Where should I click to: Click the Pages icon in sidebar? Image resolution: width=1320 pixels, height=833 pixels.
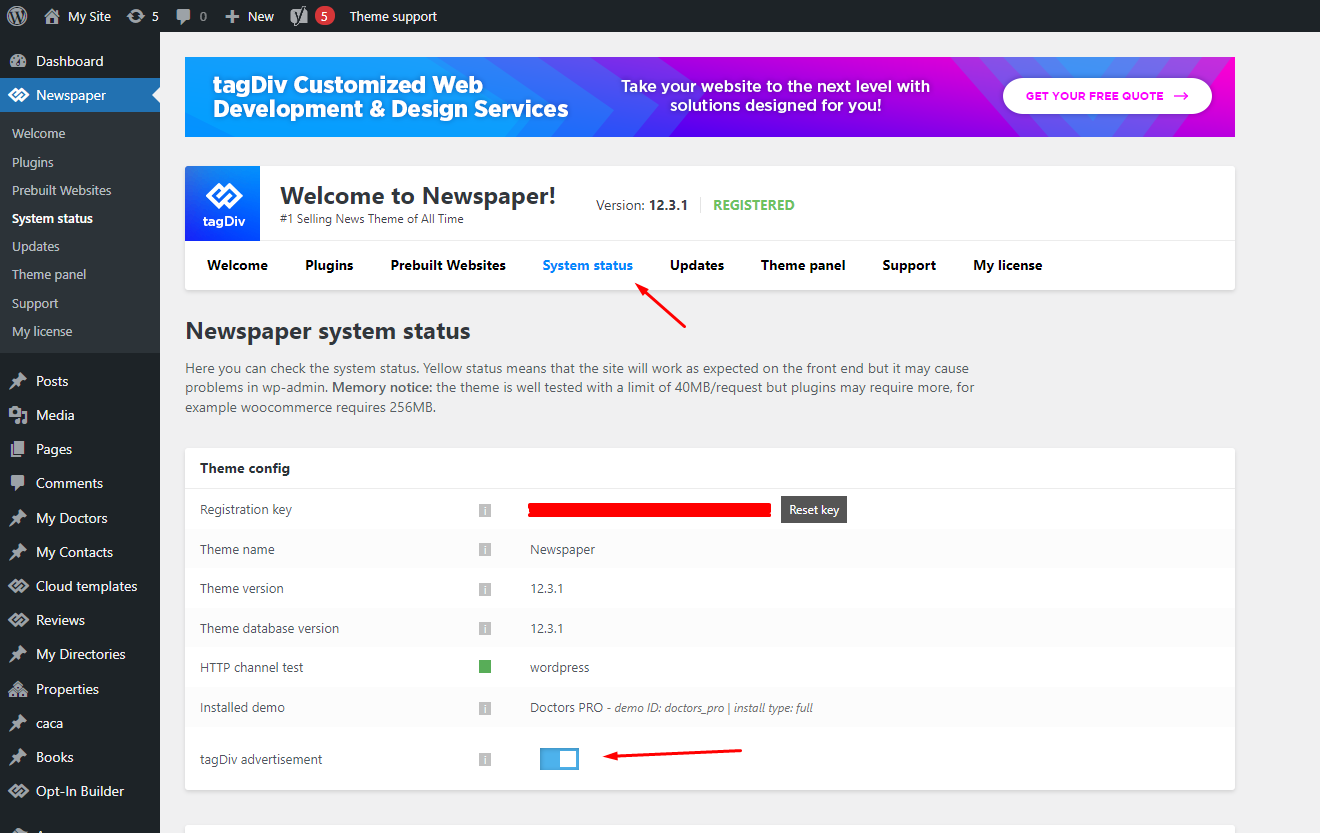click(18, 449)
